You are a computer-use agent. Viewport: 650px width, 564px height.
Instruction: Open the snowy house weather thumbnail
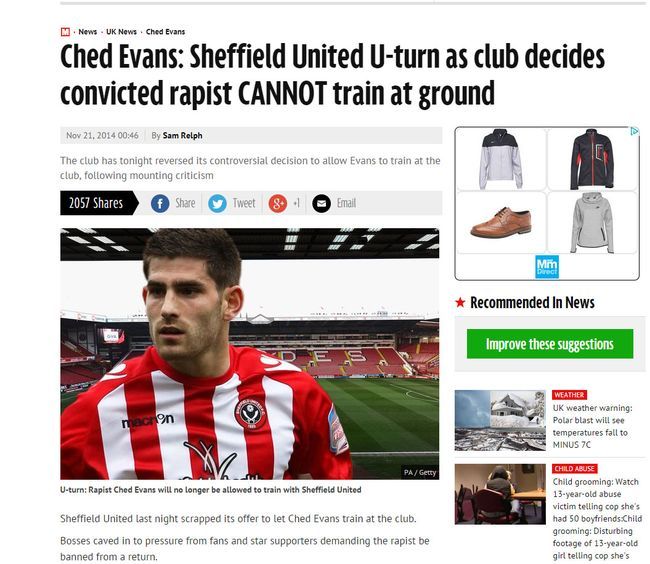[500, 420]
